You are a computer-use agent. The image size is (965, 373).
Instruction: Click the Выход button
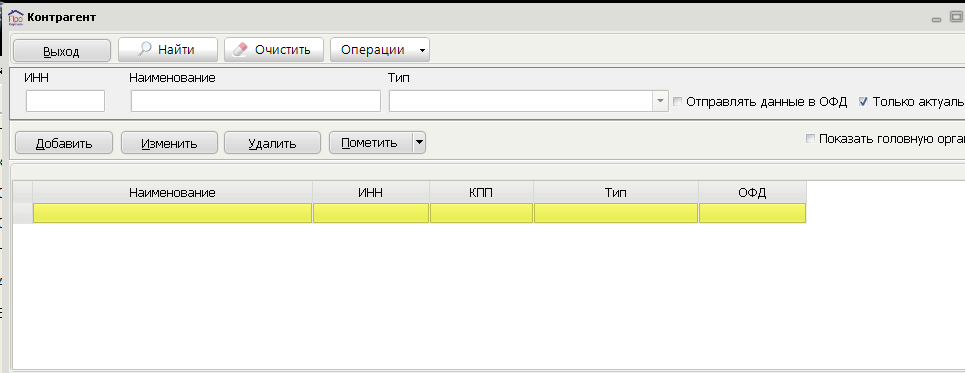tap(62, 51)
